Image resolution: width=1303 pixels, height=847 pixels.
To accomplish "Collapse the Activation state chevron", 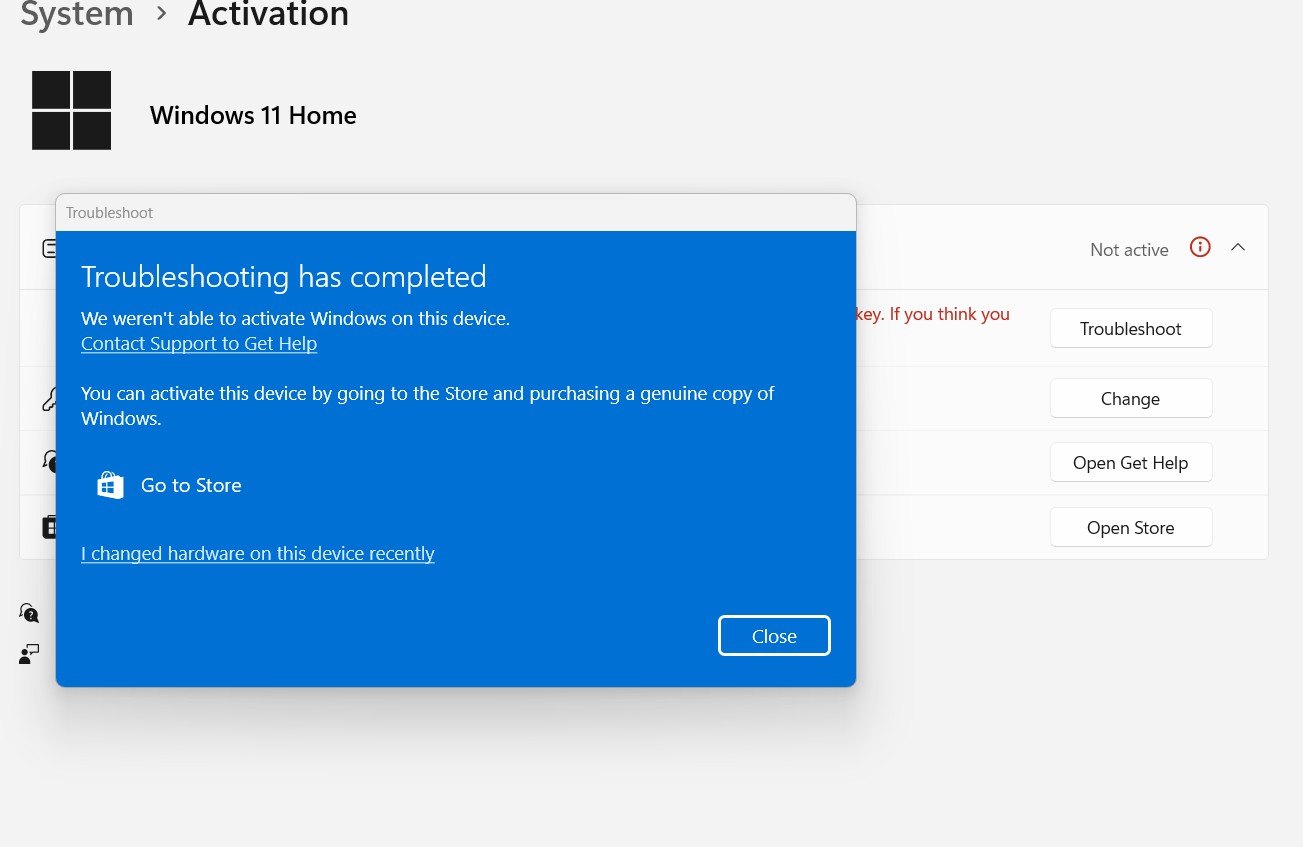I will pyautogui.click(x=1238, y=248).
